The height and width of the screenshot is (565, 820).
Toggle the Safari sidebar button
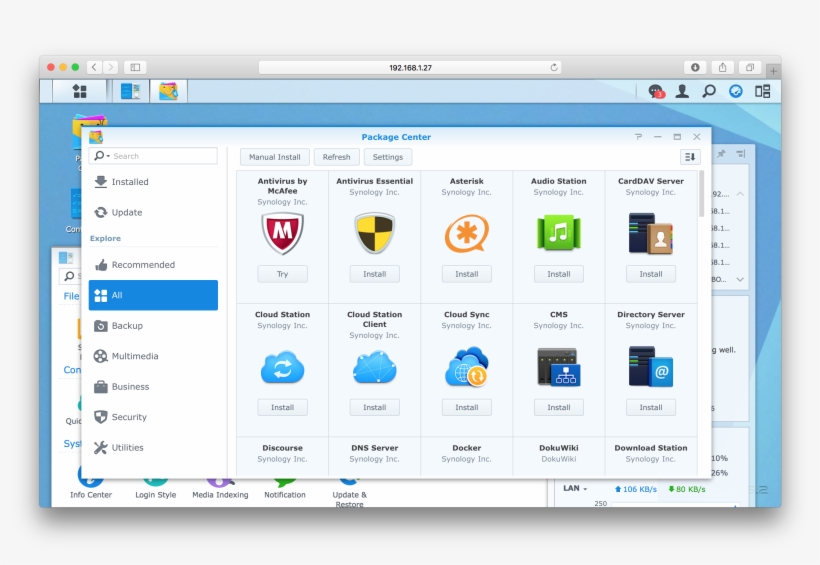pos(135,67)
